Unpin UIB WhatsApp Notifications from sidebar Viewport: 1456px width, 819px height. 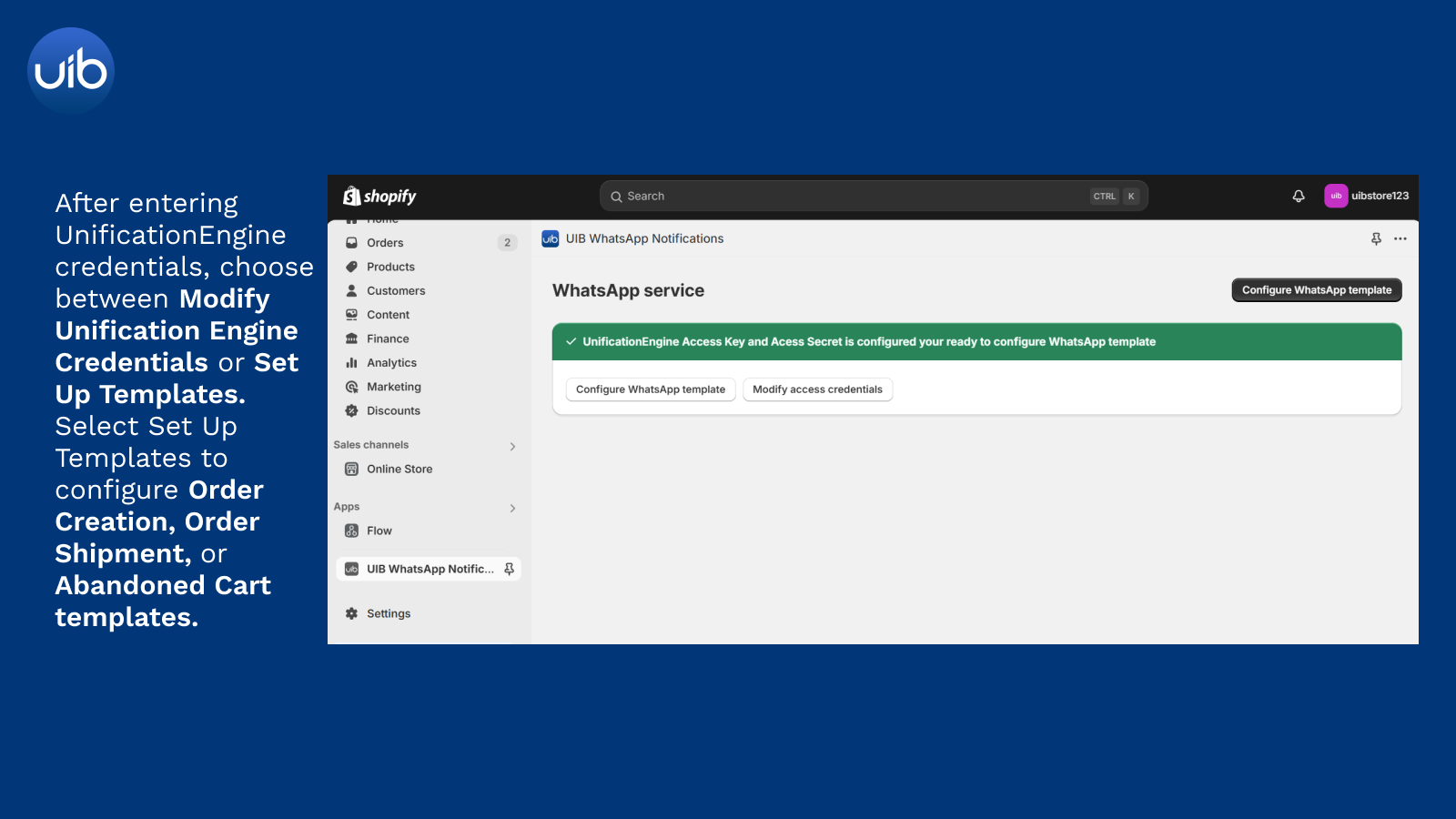(510, 570)
